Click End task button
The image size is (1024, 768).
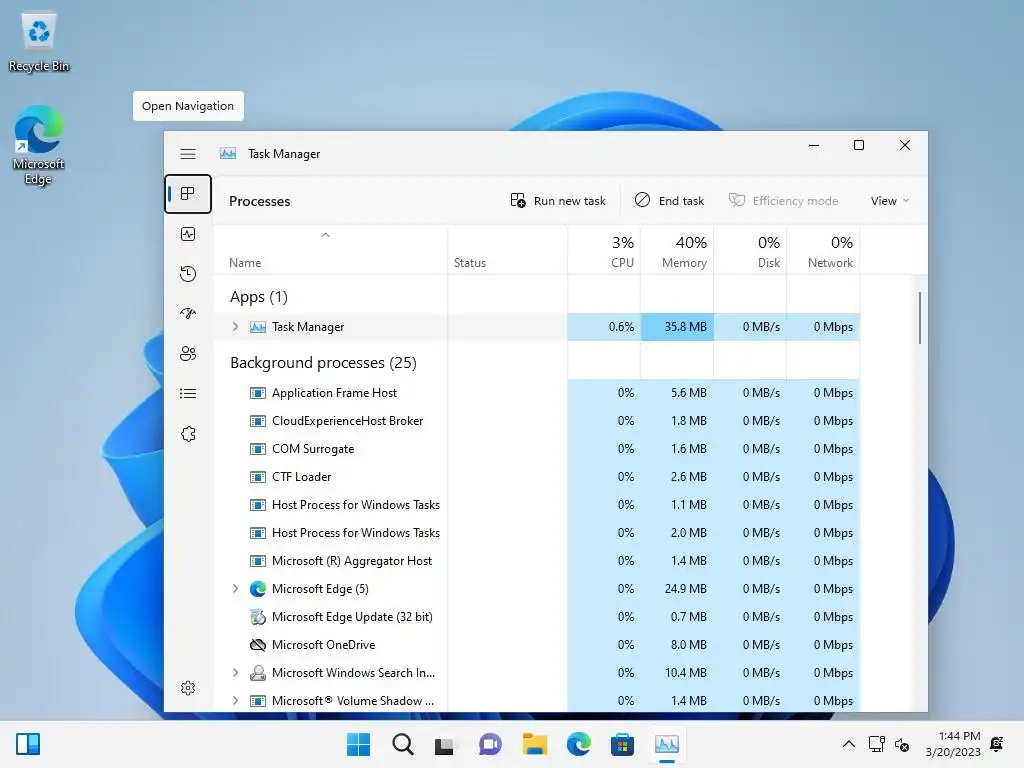coord(669,201)
